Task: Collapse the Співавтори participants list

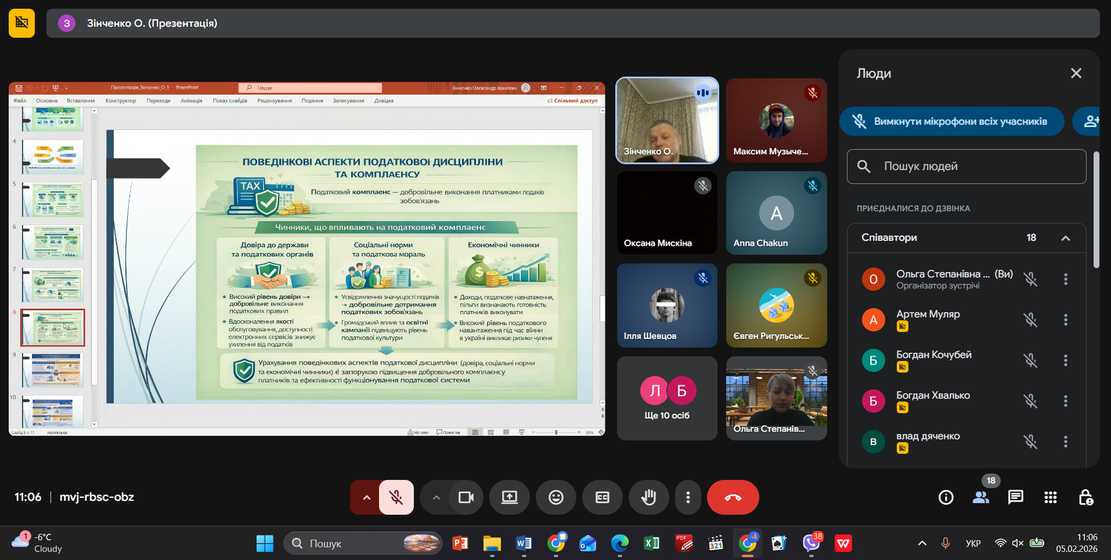Action: (1066, 238)
